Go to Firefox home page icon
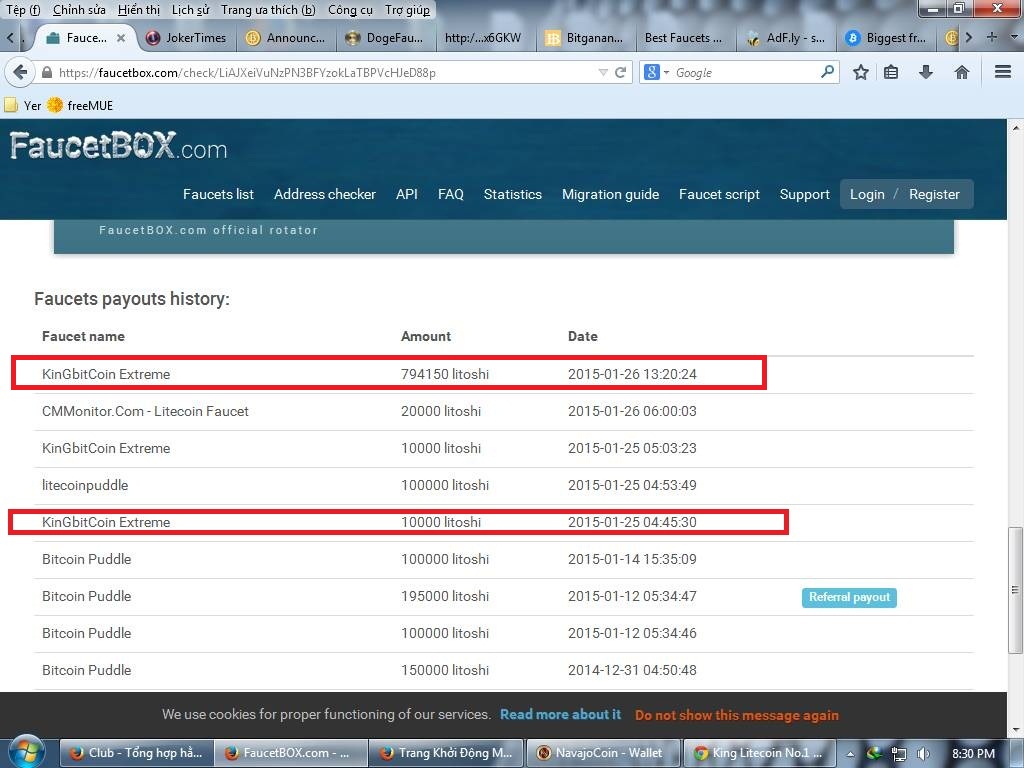This screenshot has height=768, width=1024. tap(961, 72)
